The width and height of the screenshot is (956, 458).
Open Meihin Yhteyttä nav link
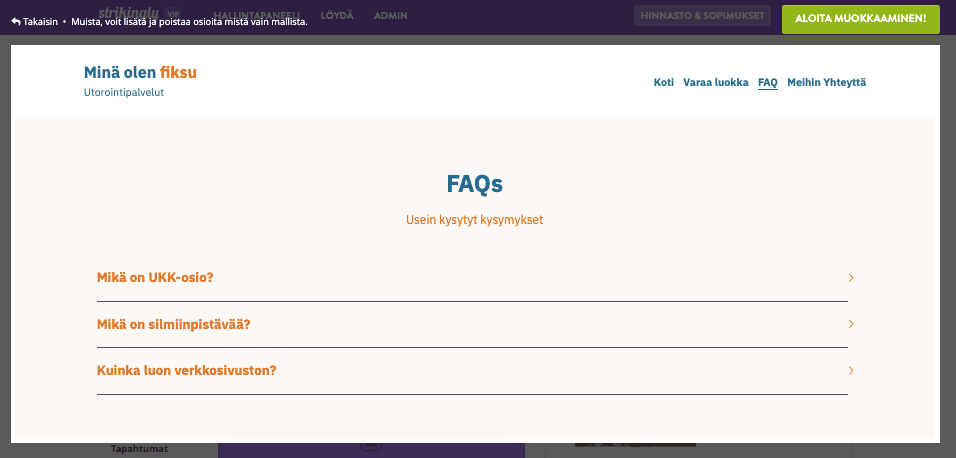tap(827, 82)
